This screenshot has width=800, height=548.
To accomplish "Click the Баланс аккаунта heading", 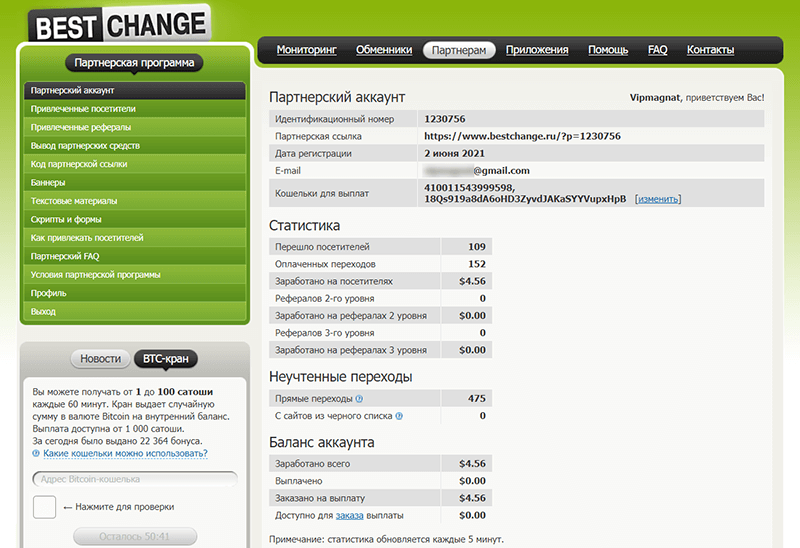I will pyautogui.click(x=322, y=442).
